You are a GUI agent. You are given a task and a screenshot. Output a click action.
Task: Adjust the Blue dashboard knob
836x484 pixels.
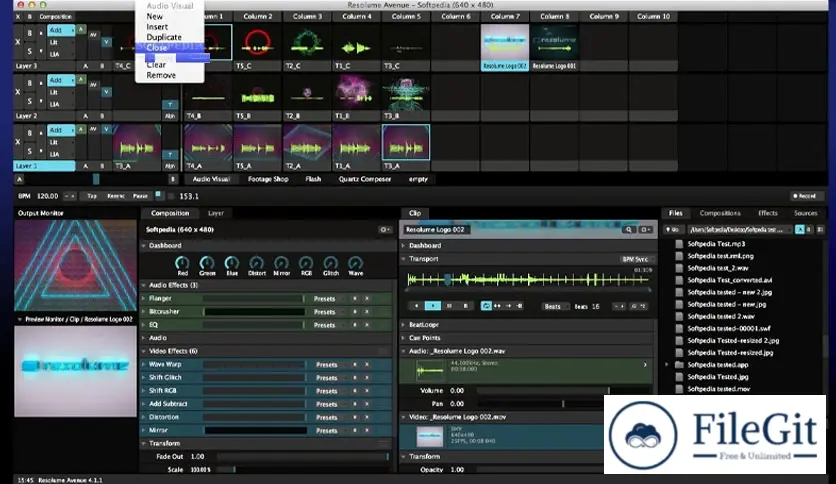[232, 262]
